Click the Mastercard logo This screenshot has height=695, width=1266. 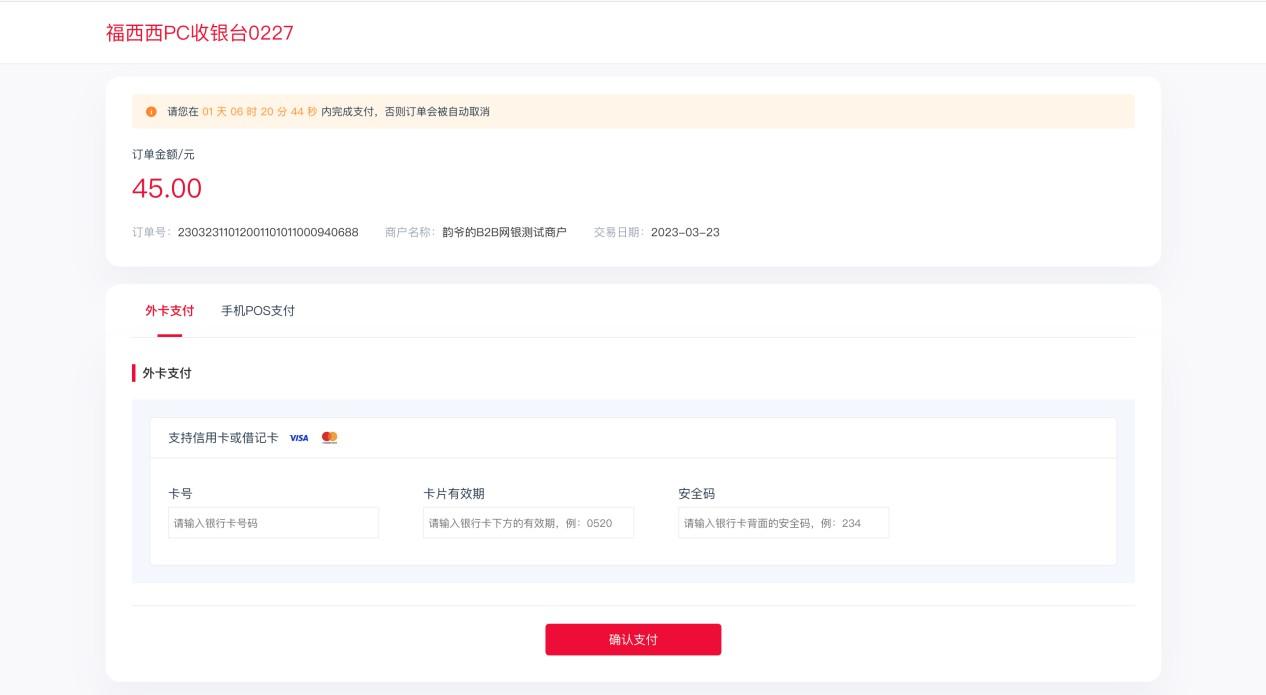point(330,438)
